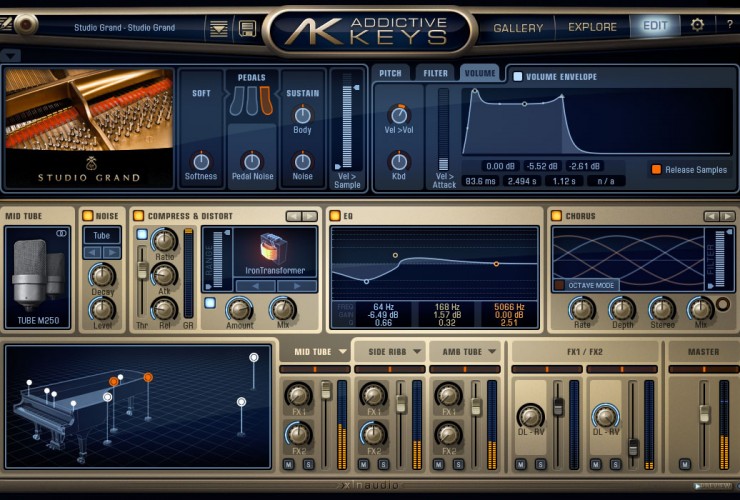Click the Vel>Vol knob
This screenshot has width=740, height=500.
(399, 115)
